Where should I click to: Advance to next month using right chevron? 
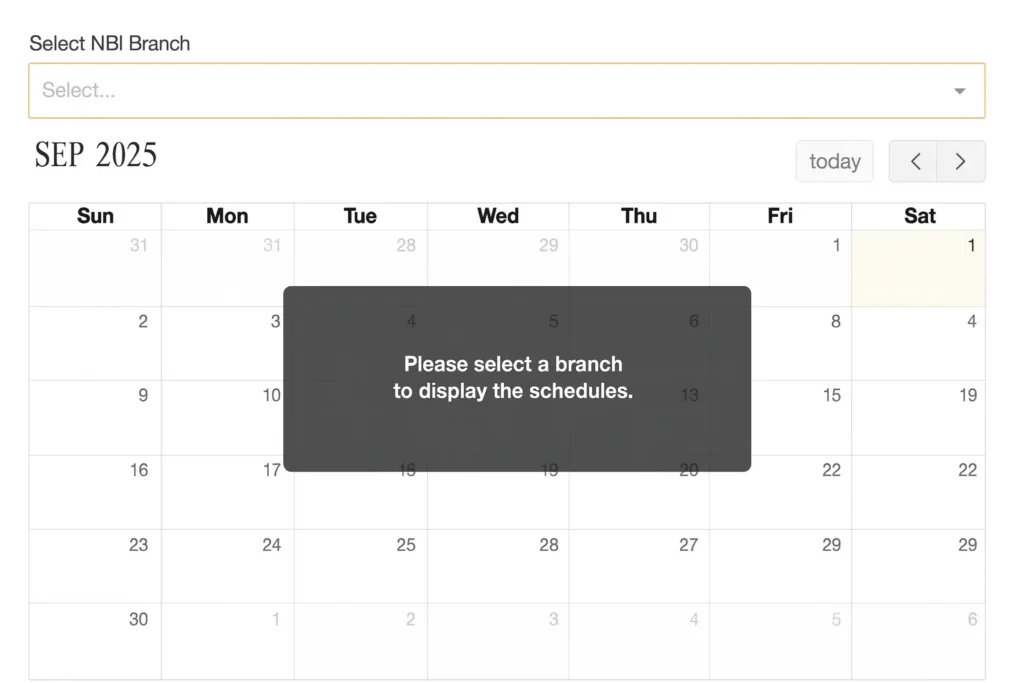[x=961, y=162]
